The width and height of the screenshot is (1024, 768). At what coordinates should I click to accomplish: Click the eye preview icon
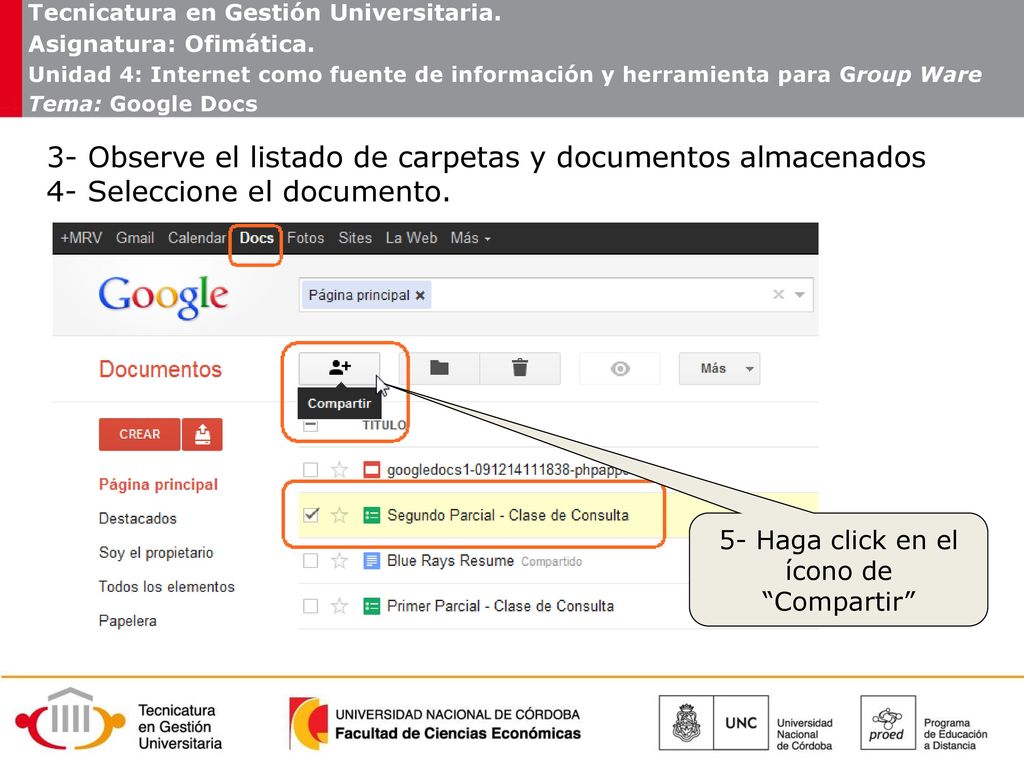(620, 369)
